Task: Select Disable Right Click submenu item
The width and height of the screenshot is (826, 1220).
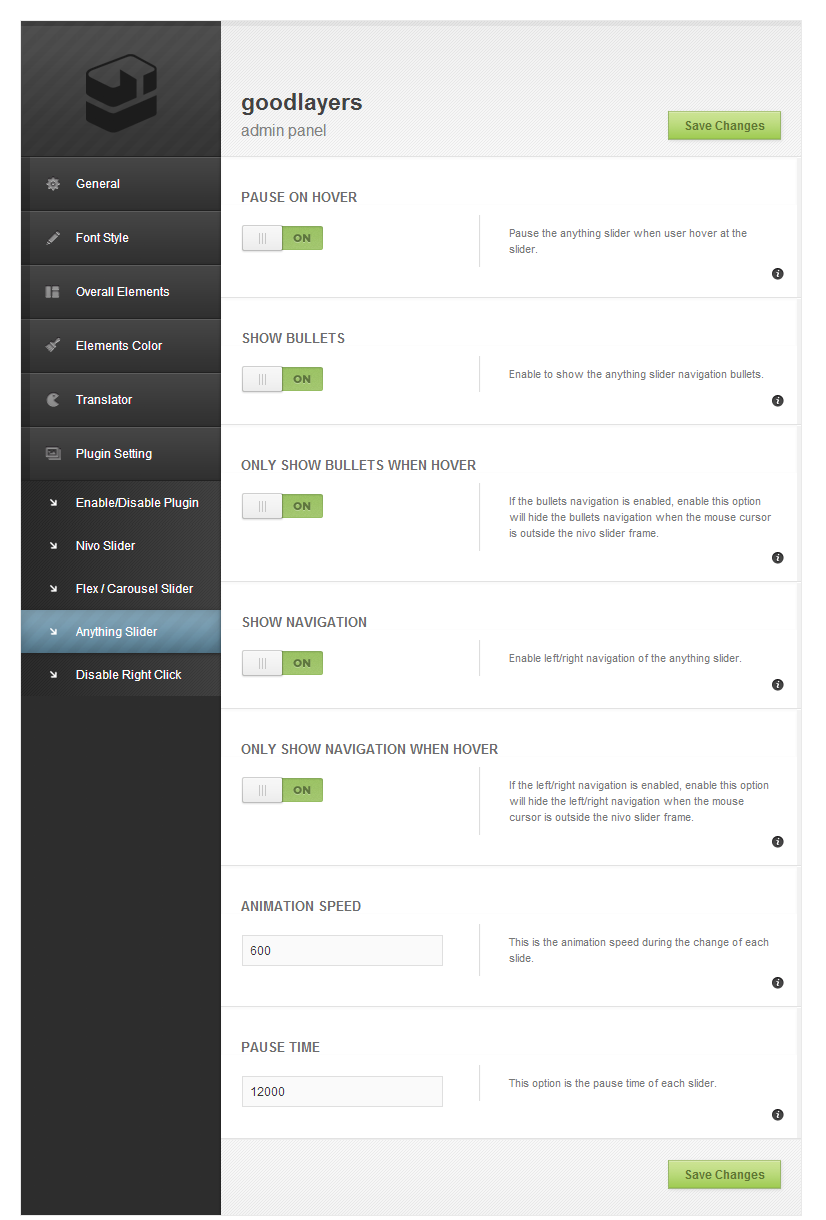Action: tap(128, 675)
